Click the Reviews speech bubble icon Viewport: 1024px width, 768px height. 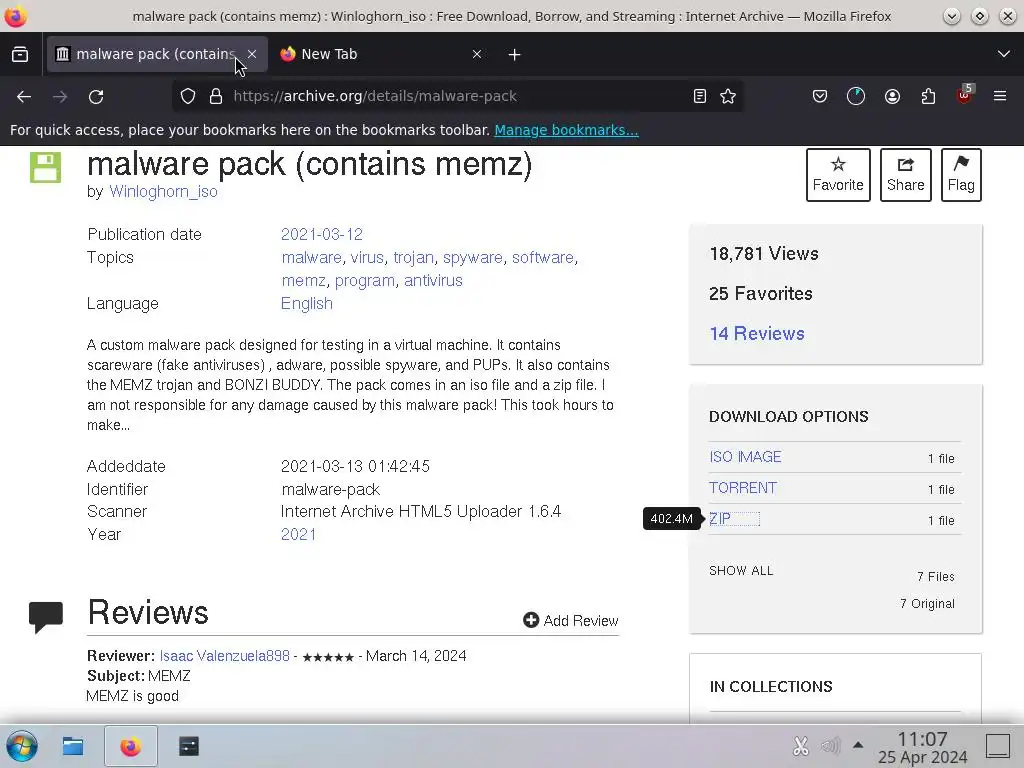[x=46, y=617]
